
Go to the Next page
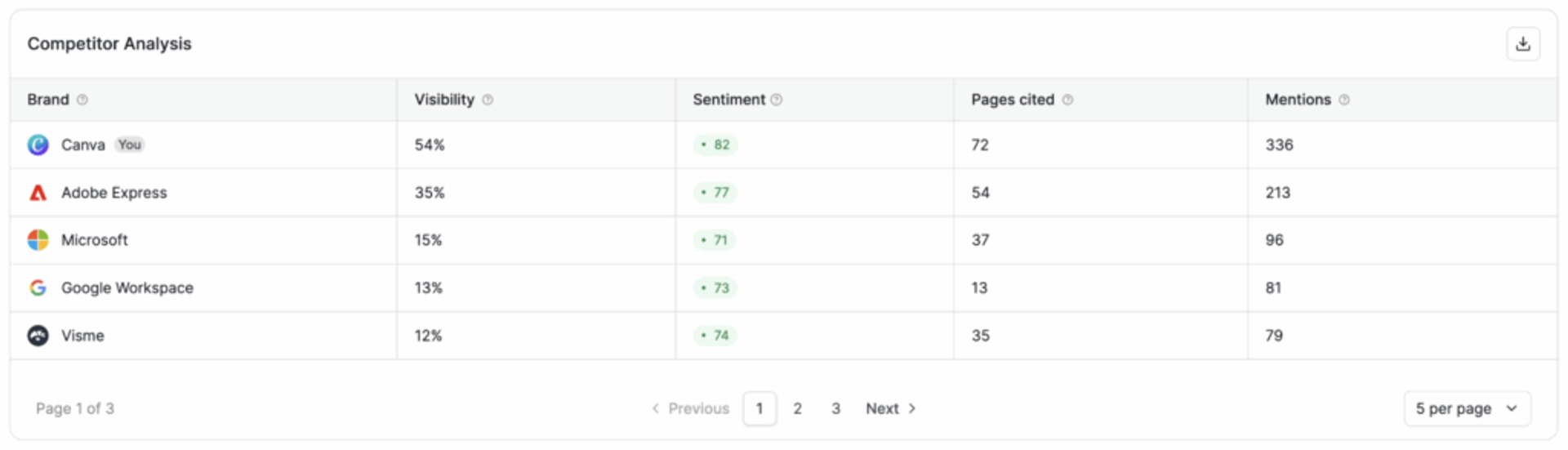coord(891,408)
